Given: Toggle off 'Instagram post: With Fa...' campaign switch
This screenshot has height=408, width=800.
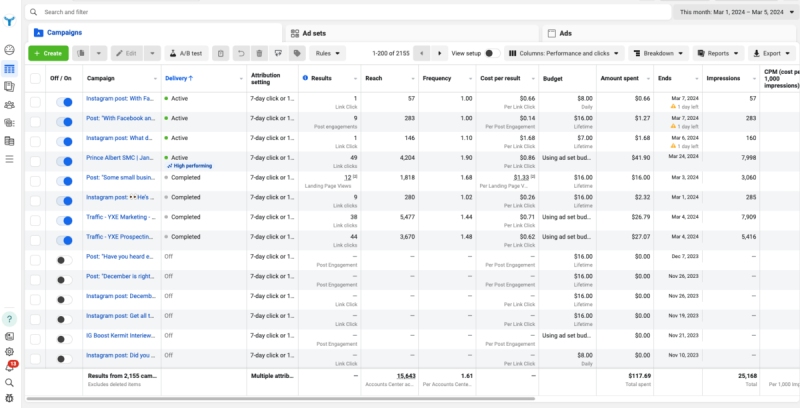Looking at the screenshot, I should point(64,102).
